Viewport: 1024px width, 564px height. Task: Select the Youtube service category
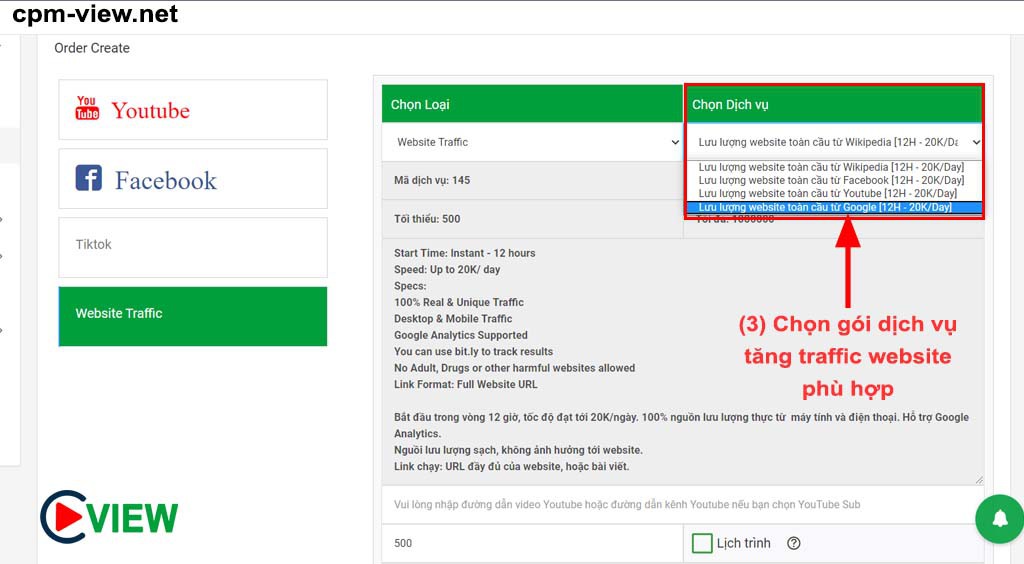(193, 110)
